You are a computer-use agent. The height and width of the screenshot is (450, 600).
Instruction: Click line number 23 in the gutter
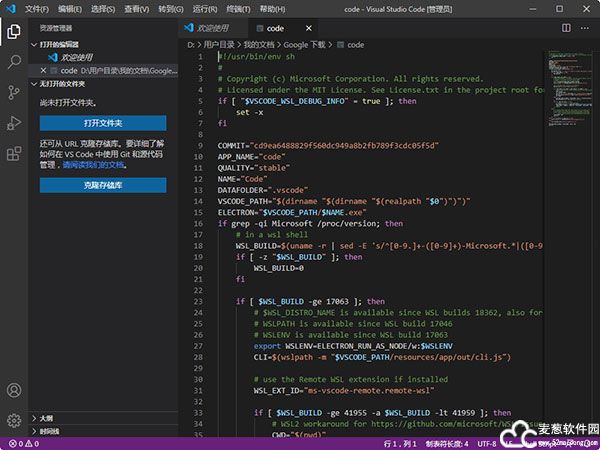[198, 302]
